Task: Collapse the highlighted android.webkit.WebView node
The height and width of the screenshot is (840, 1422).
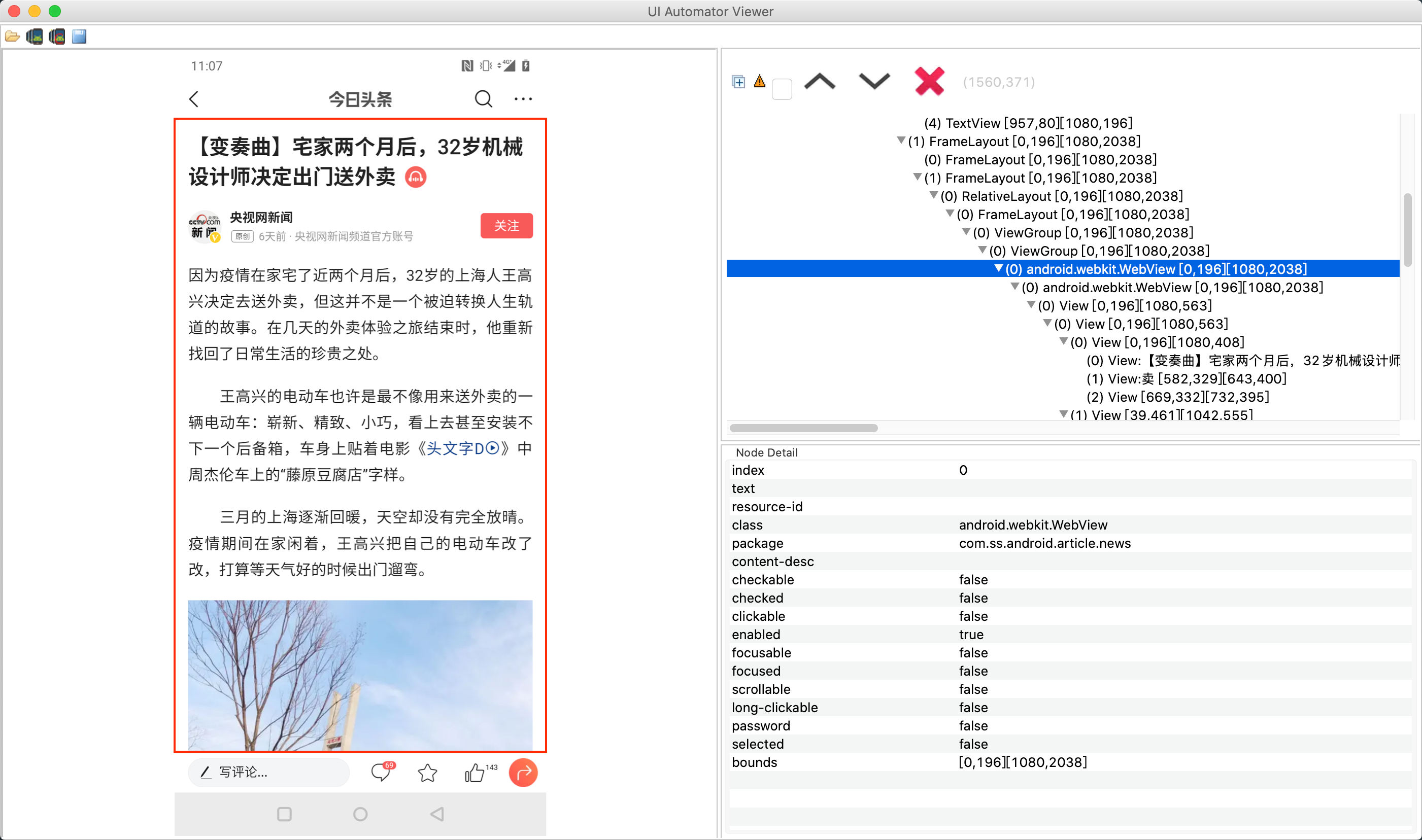Action: coord(999,268)
